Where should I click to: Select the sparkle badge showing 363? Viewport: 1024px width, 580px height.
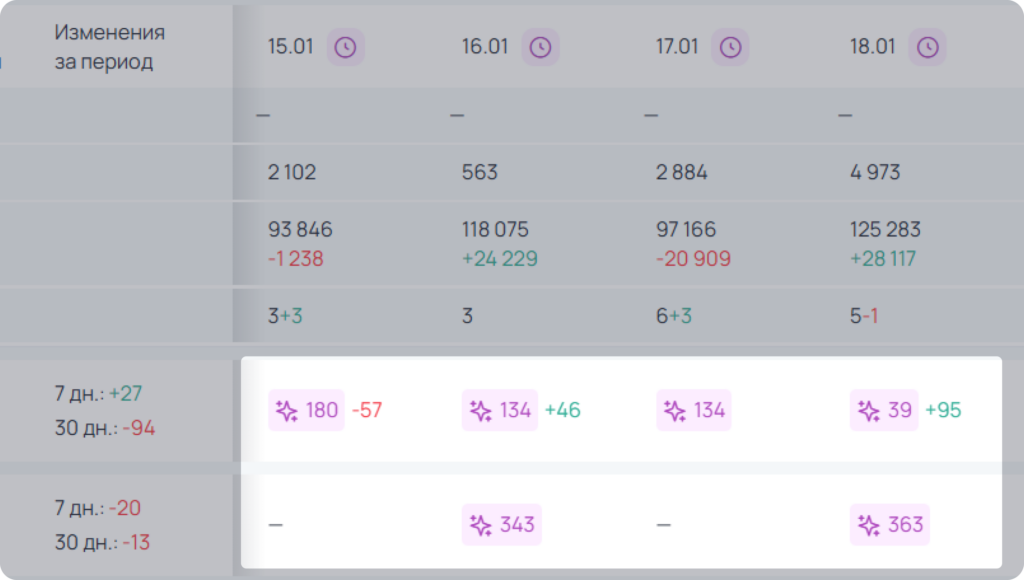click(889, 524)
